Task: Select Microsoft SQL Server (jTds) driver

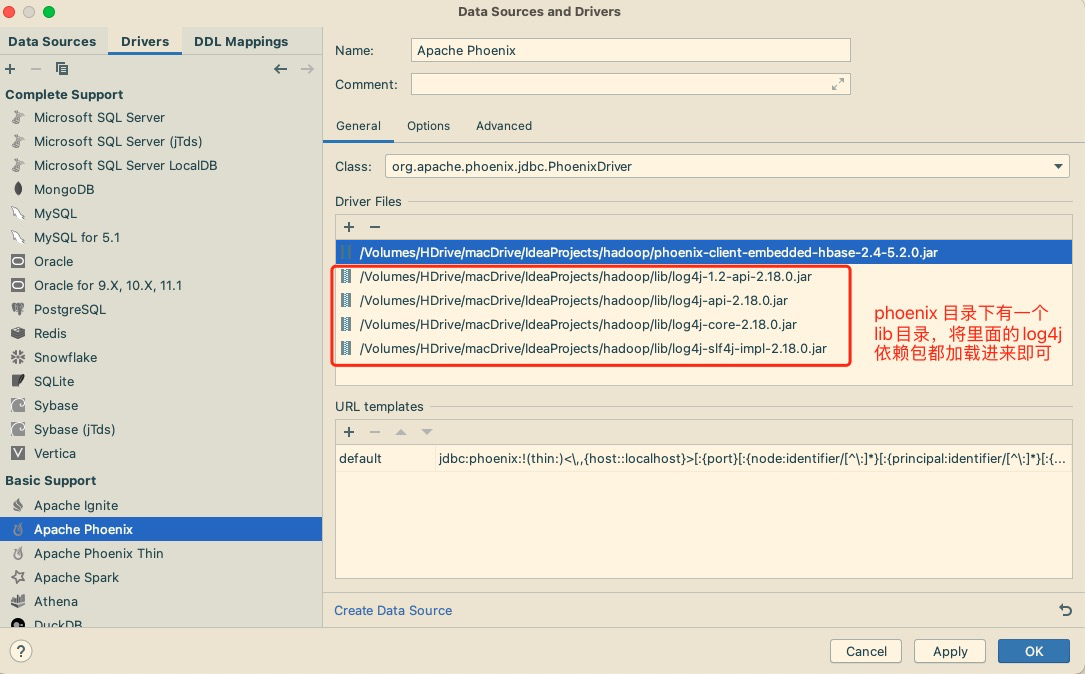Action: point(161,141)
